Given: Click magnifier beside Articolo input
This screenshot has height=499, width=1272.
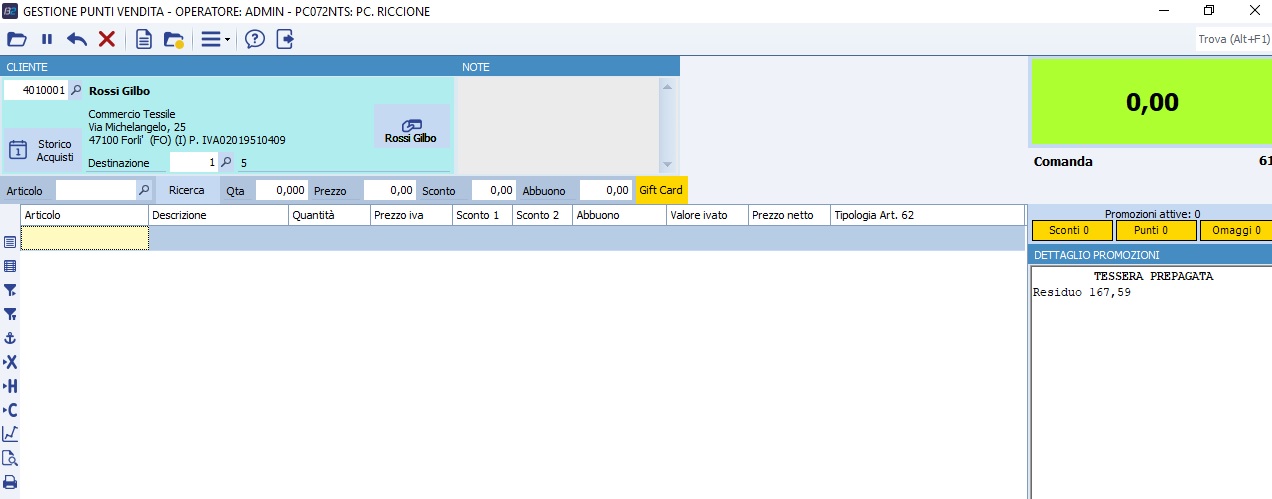Looking at the screenshot, I should click(144, 189).
